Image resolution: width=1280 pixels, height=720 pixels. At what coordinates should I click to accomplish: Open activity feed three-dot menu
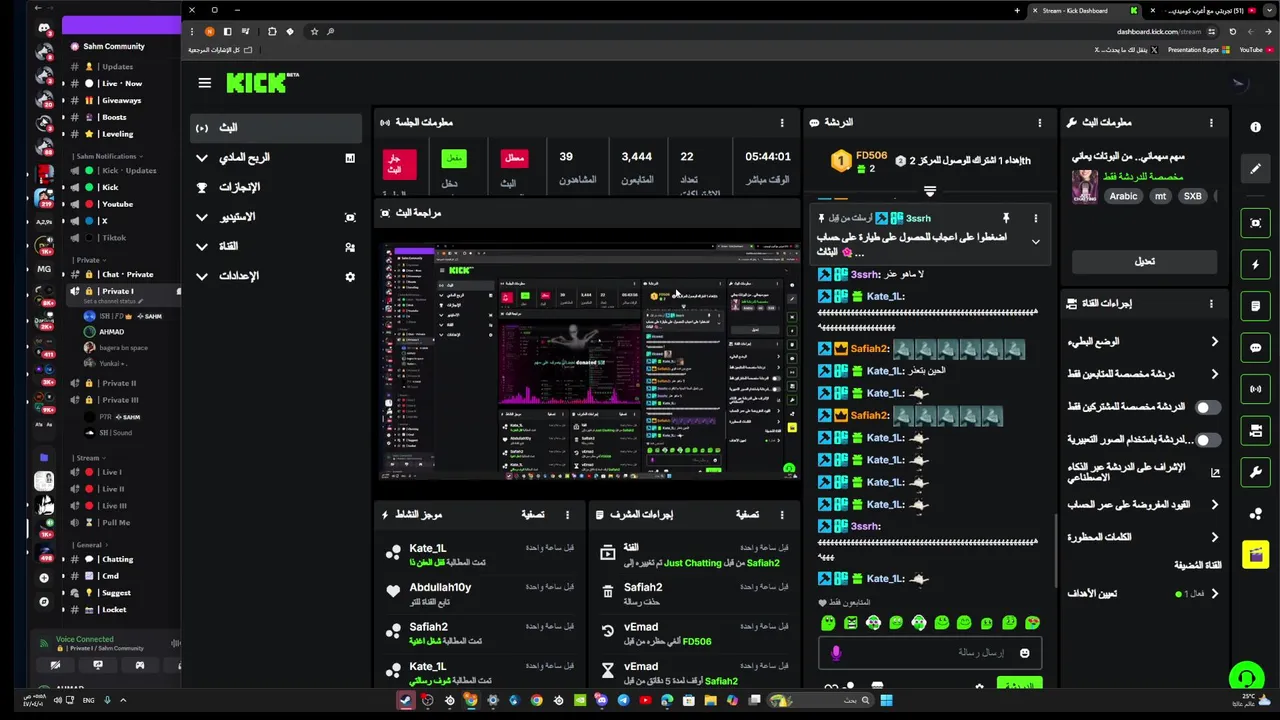[567, 514]
